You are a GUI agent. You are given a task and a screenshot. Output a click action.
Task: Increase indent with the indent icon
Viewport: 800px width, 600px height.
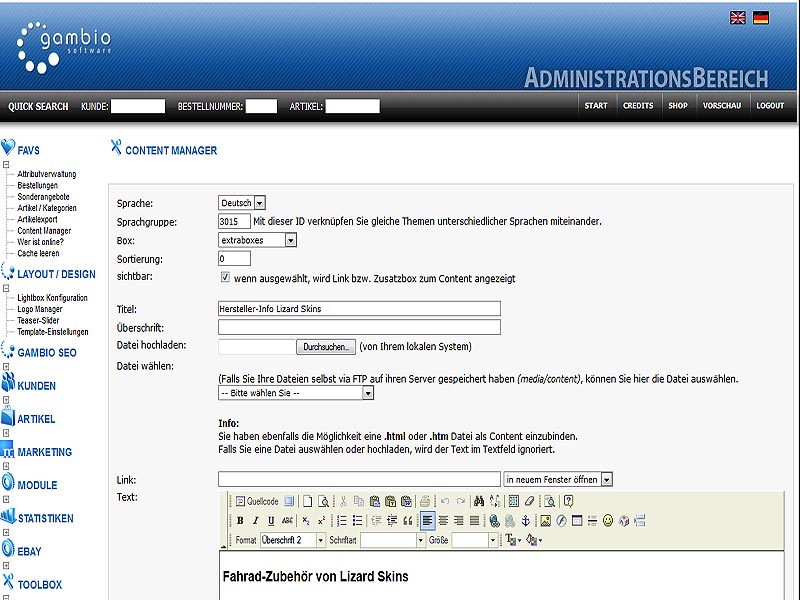point(392,520)
